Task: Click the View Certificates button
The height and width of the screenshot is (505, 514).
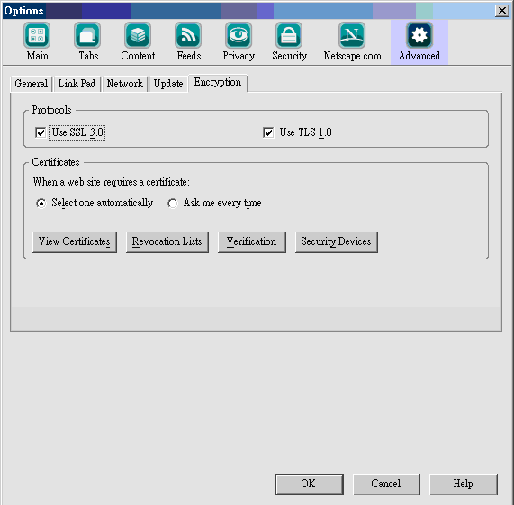Action: pos(74,242)
